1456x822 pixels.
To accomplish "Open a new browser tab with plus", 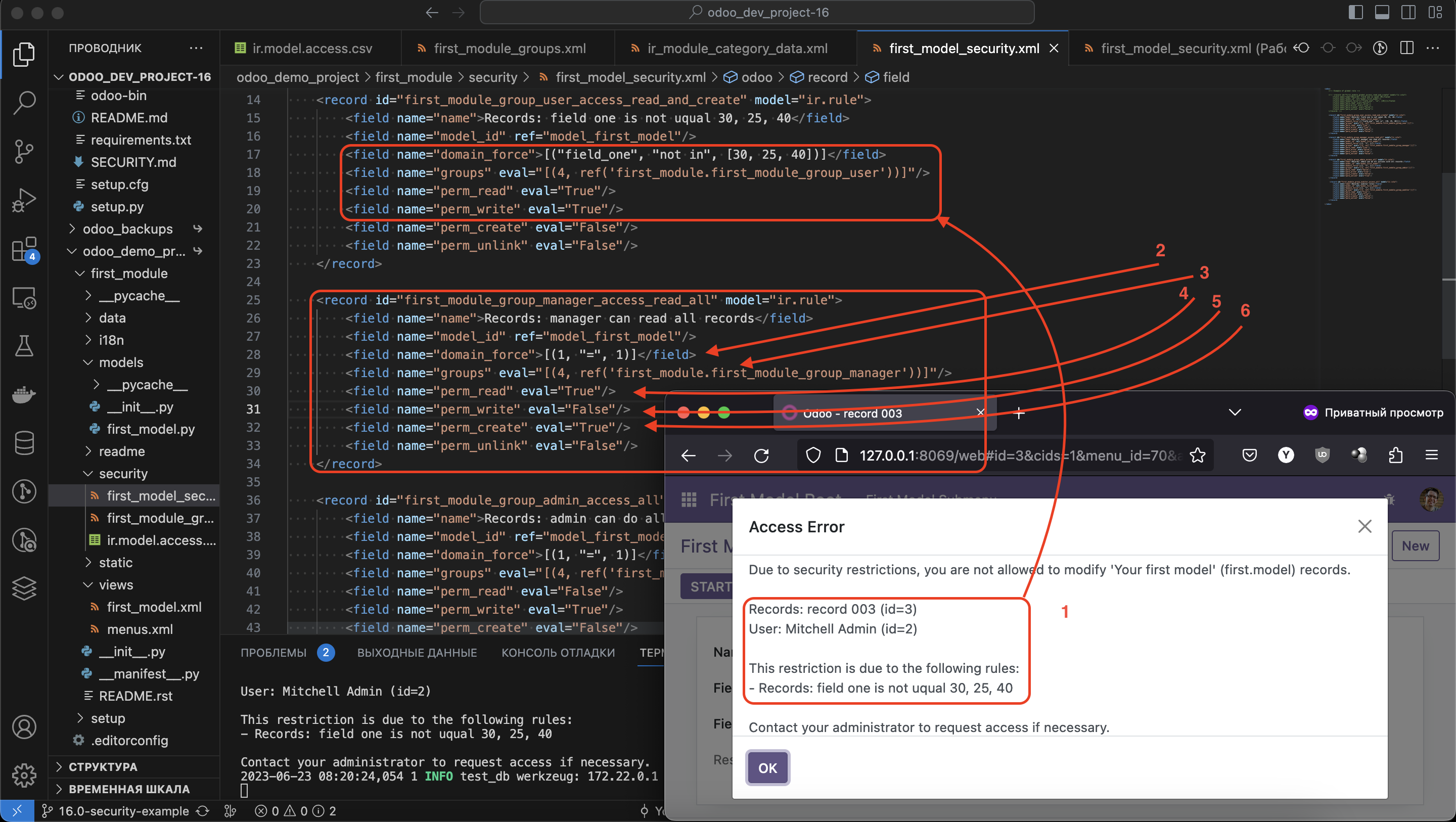I will click(1019, 413).
